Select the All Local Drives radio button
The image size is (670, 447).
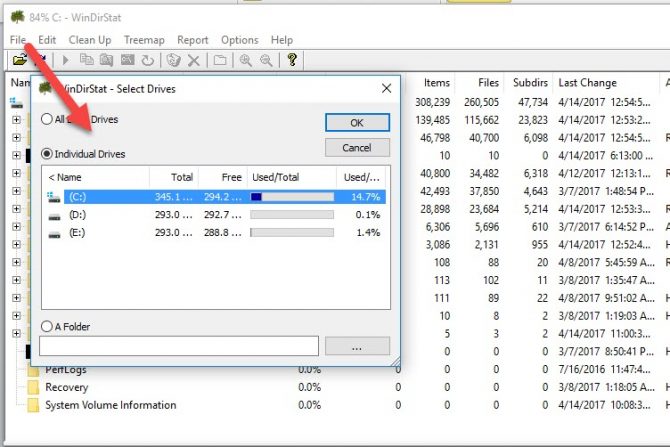[47, 119]
